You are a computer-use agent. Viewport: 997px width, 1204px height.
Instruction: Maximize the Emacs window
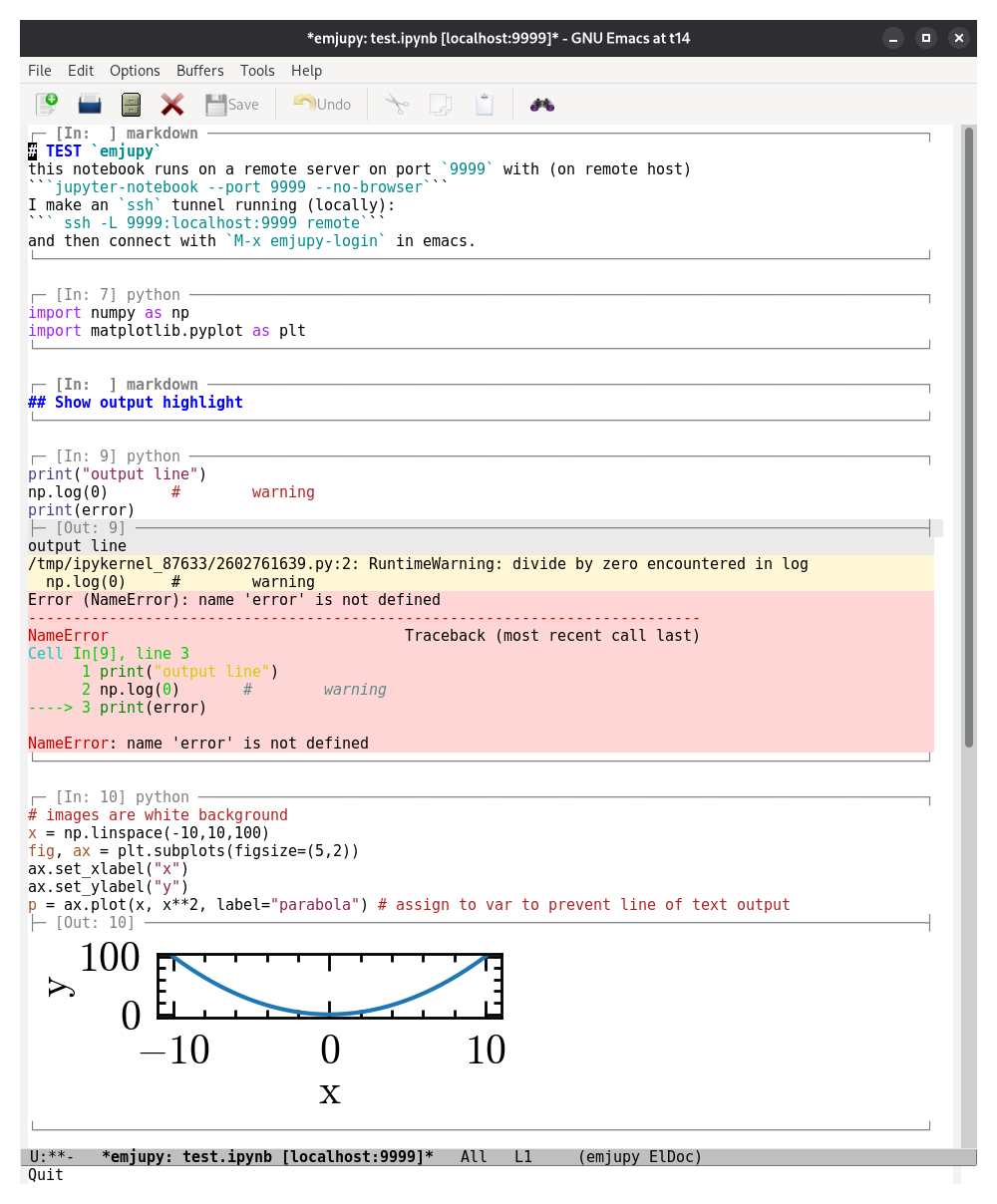point(926,38)
